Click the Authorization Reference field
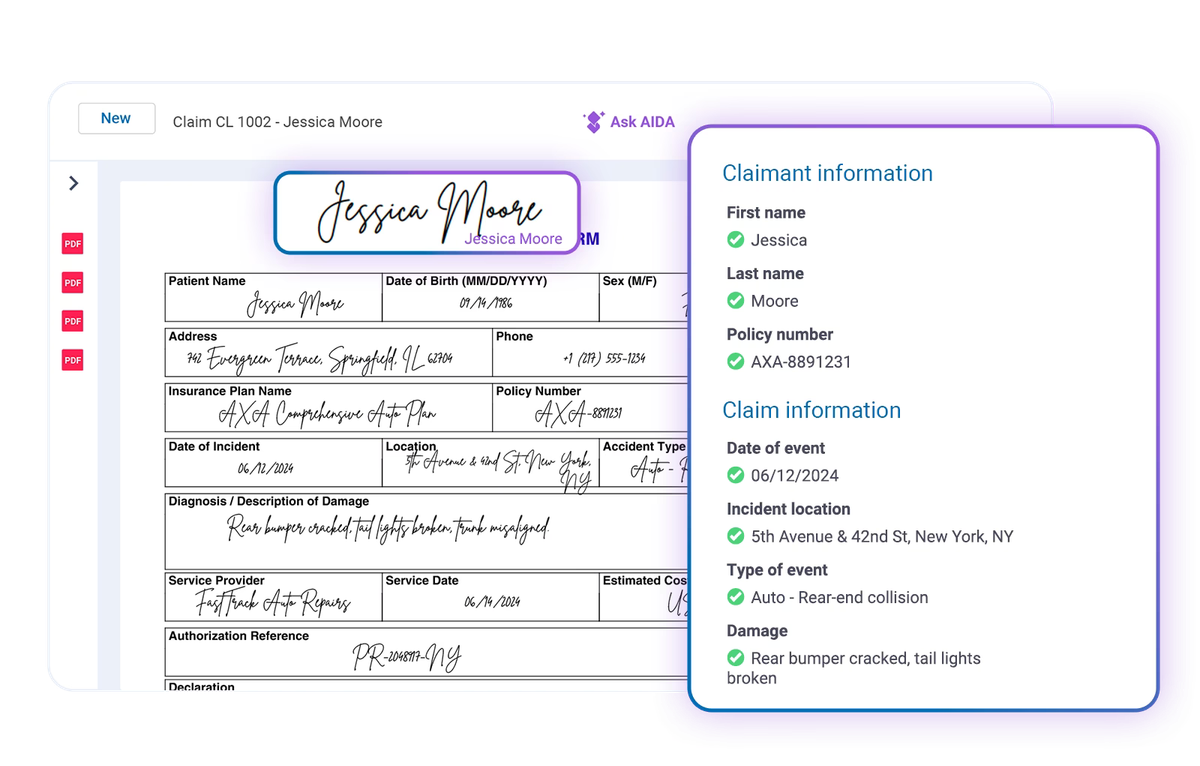This screenshot has height=766, width=1200. pos(426,652)
